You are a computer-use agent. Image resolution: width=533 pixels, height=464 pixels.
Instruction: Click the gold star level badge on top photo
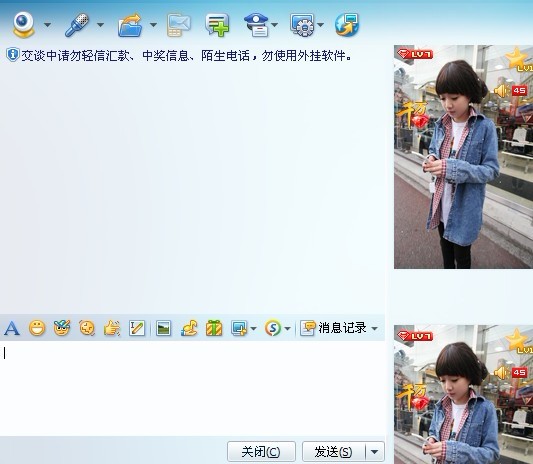(519, 59)
